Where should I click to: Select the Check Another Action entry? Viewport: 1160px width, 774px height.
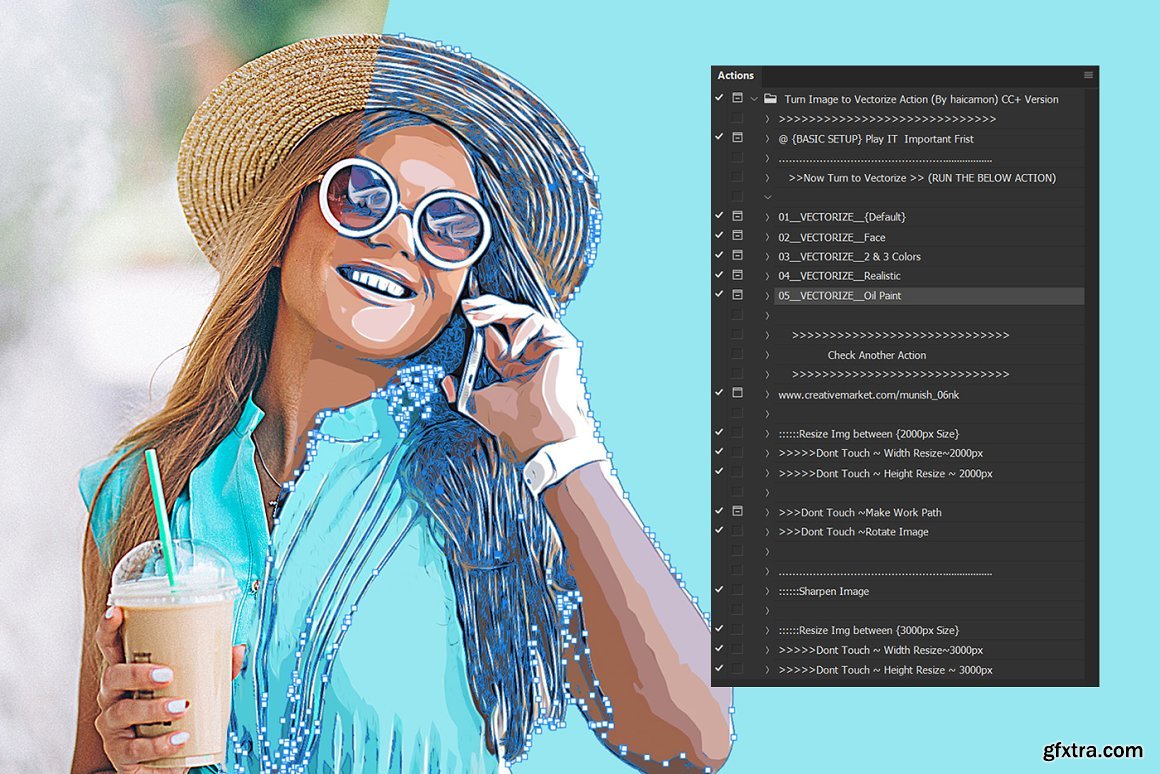[876, 355]
